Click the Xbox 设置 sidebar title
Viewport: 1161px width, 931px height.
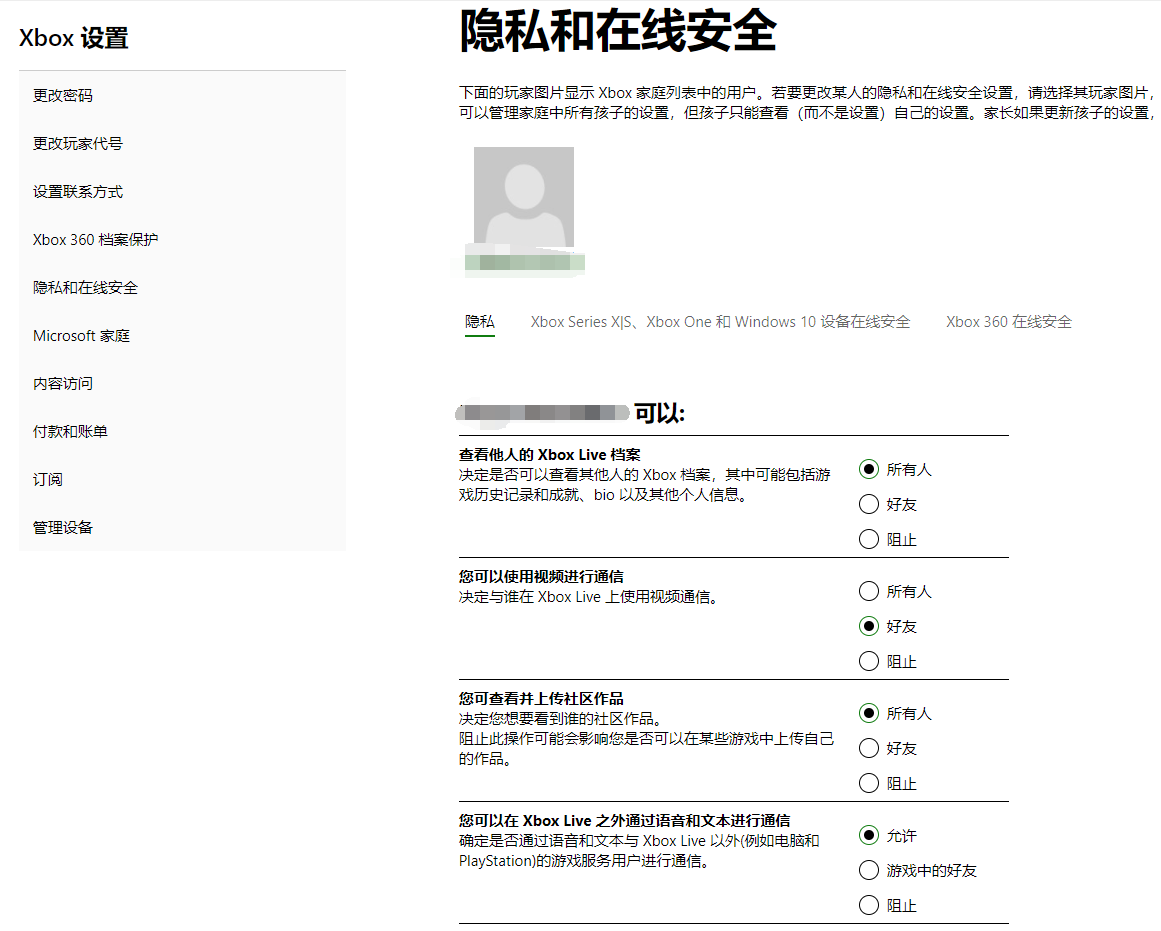[x=73, y=38]
